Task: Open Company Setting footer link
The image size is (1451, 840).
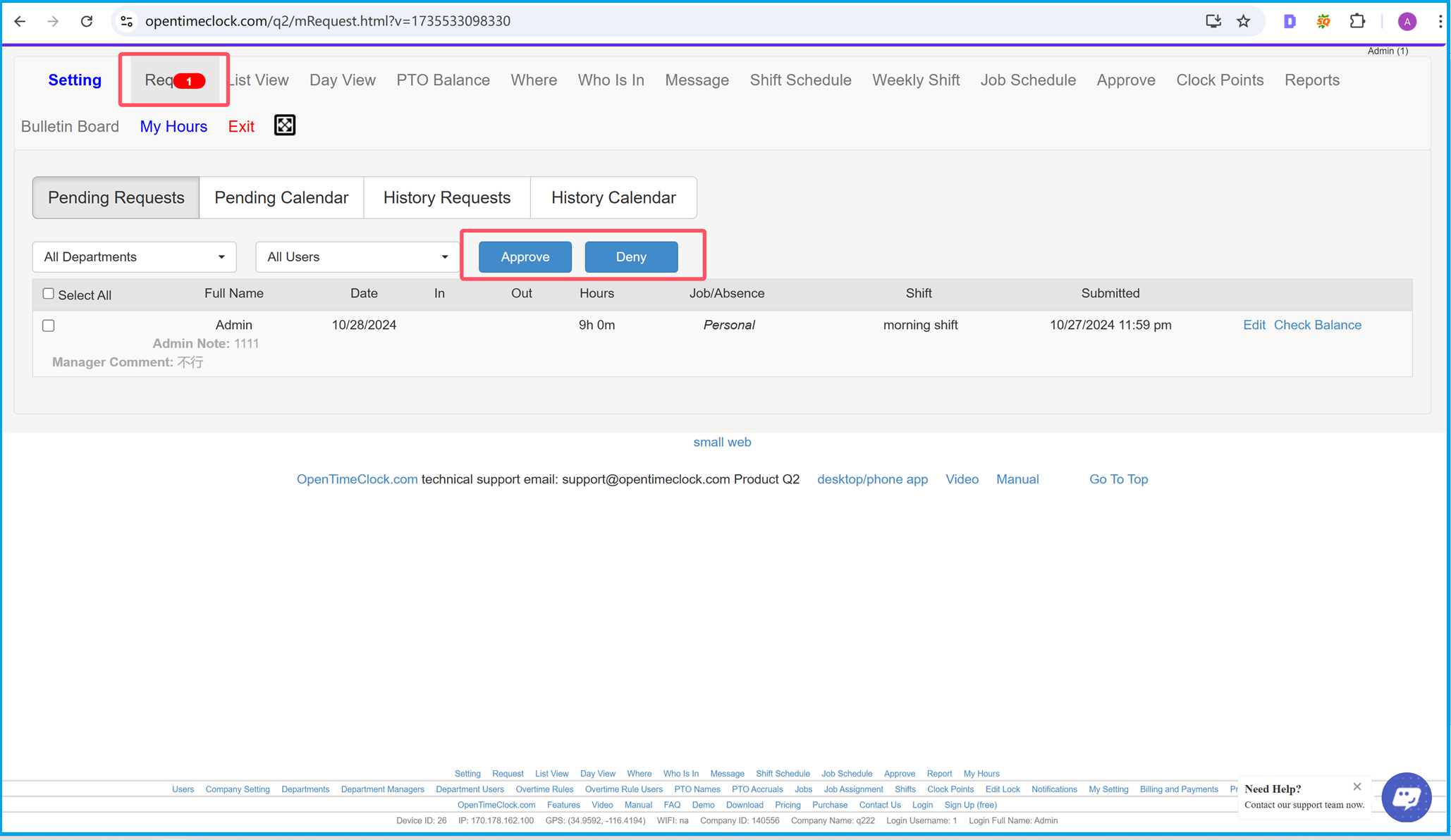Action: 238,789
